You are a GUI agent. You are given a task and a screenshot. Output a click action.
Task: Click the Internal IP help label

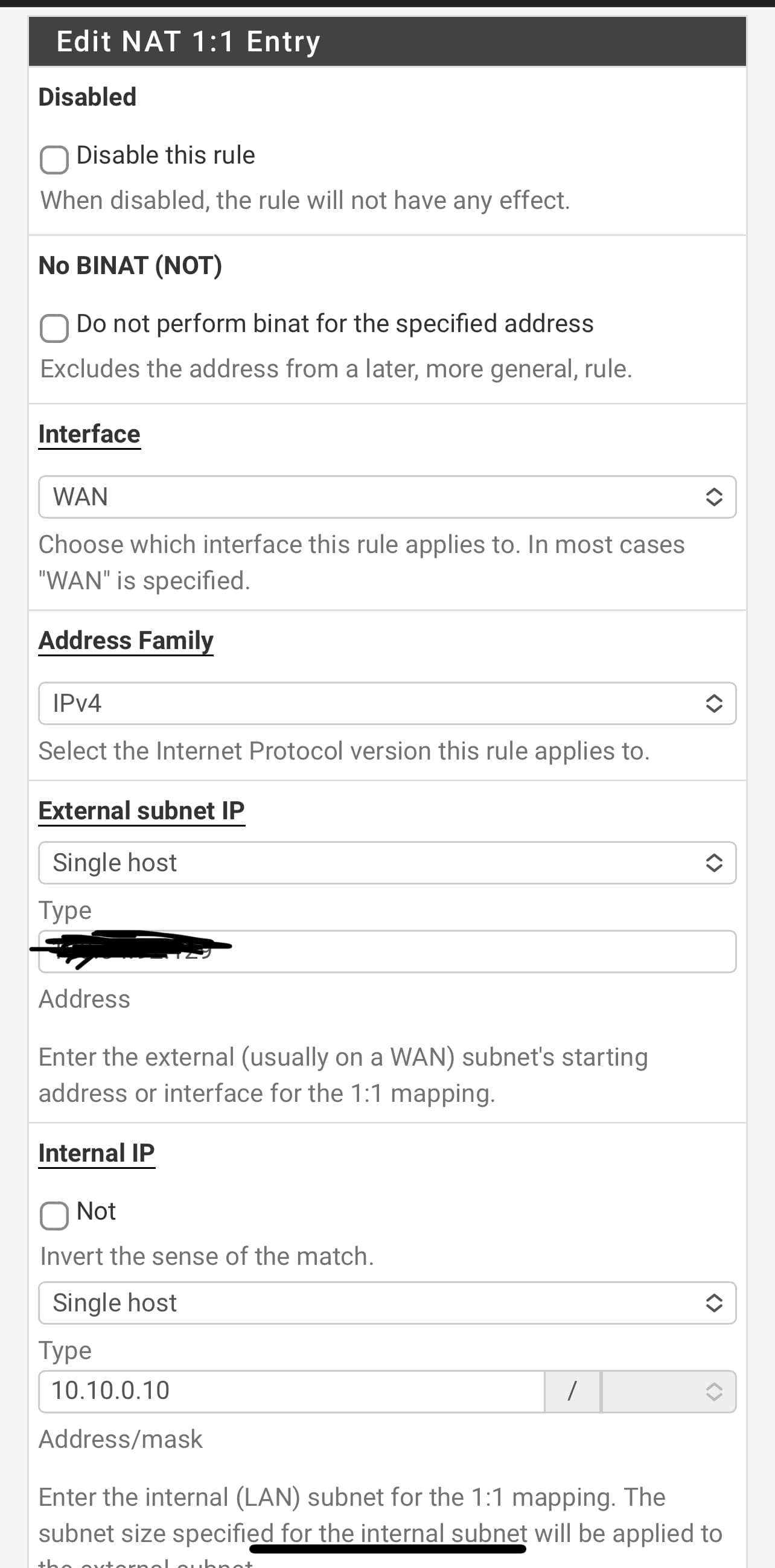(97, 1153)
